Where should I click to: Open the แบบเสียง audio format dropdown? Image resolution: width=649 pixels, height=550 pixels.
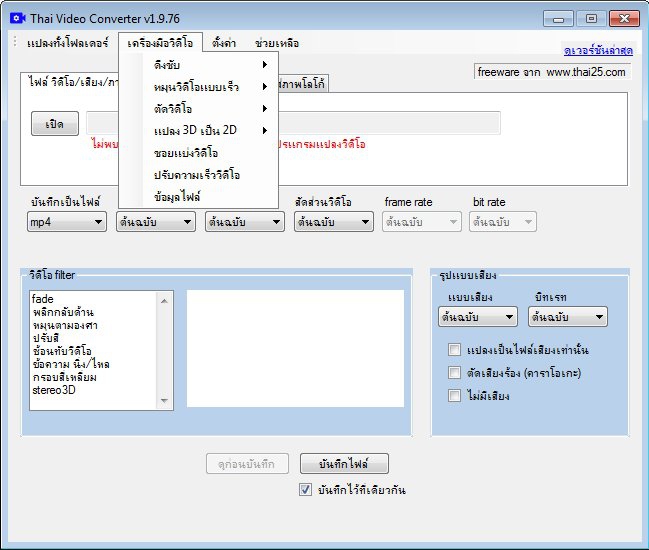pos(478,317)
